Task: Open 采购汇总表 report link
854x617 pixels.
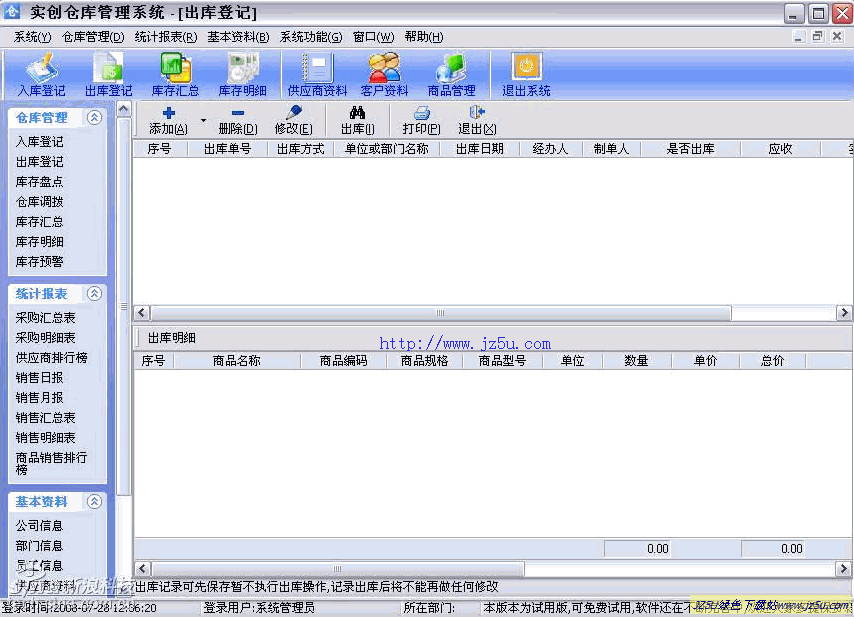Action: point(45,318)
